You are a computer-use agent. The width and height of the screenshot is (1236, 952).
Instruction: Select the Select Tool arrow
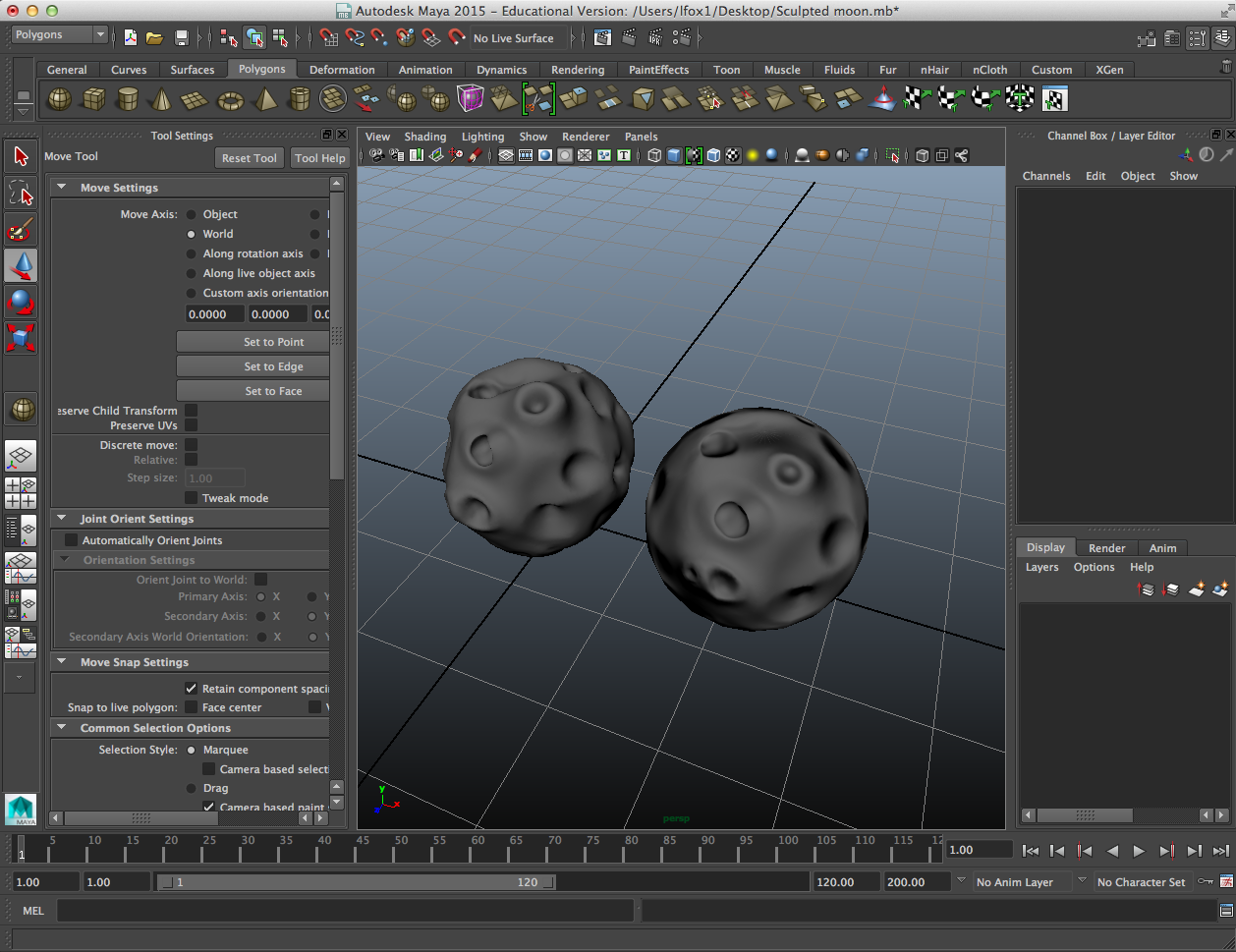click(21, 156)
